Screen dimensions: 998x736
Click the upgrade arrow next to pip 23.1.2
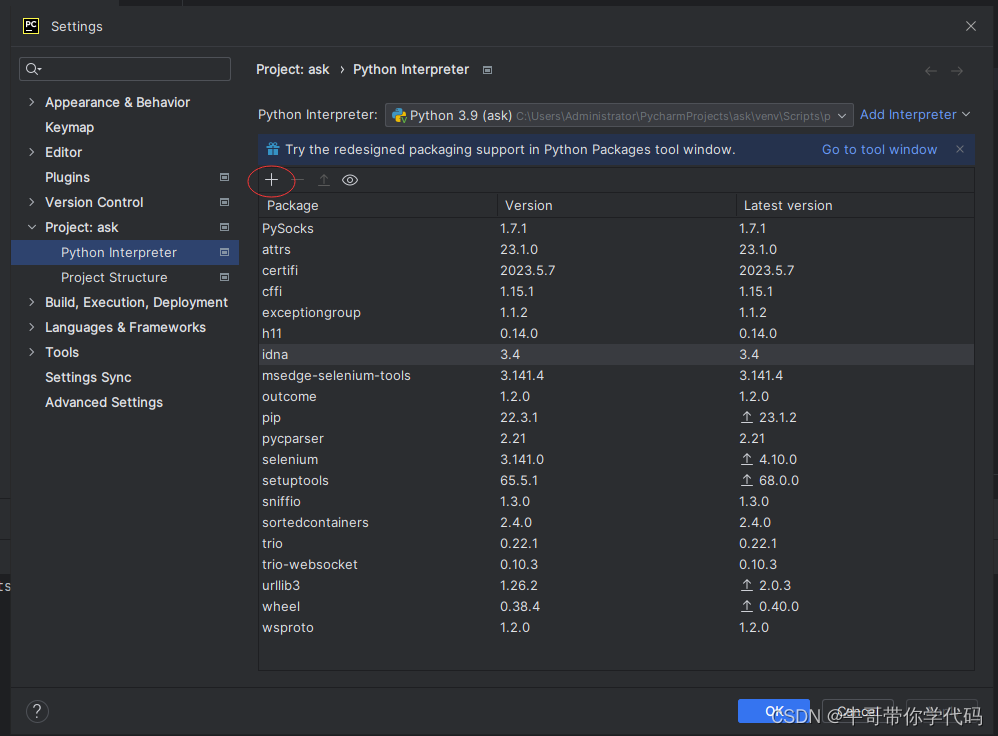tap(747, 417)
